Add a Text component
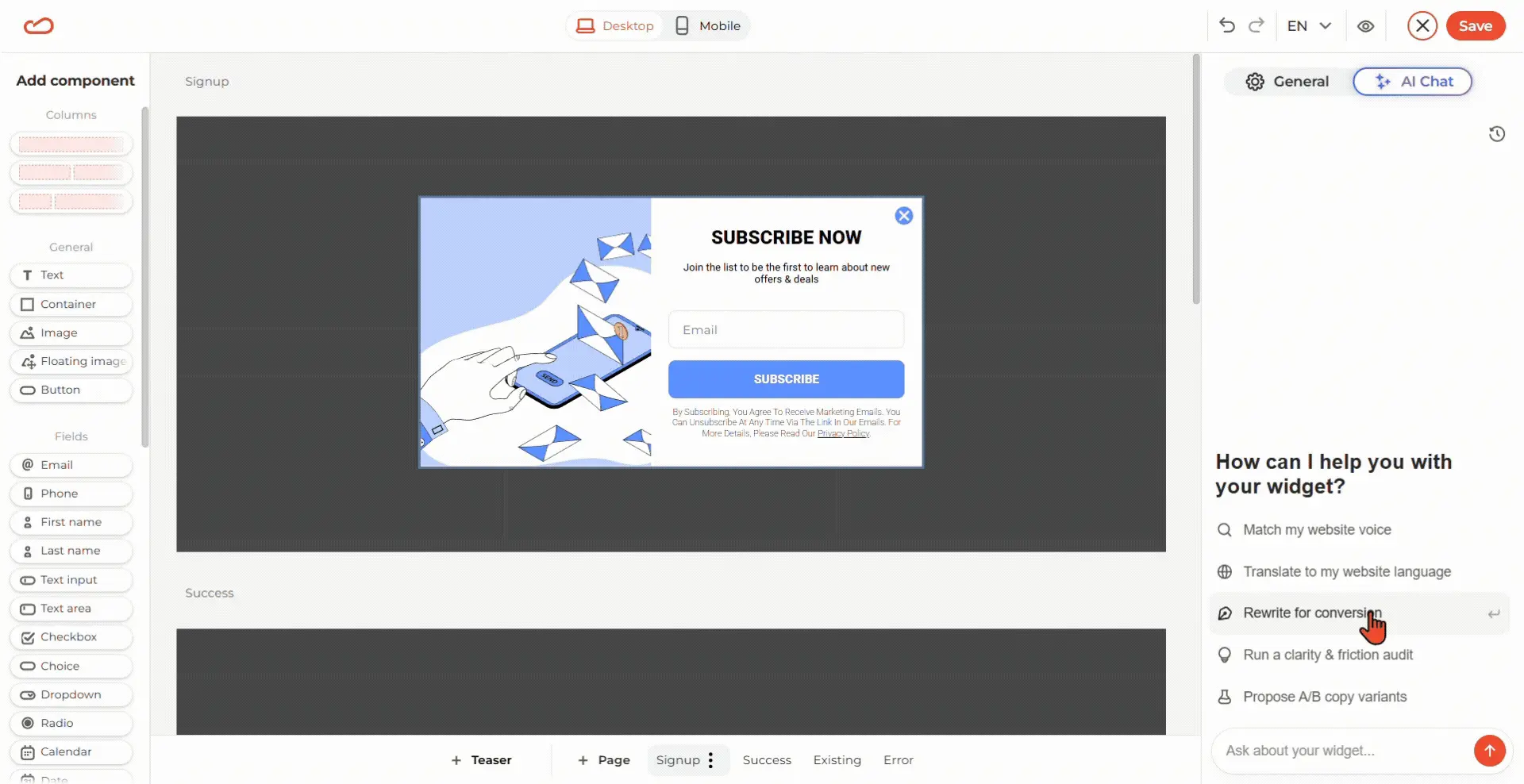The height and width of the screenshot is (784, 1524). click(x=71, y=275)
